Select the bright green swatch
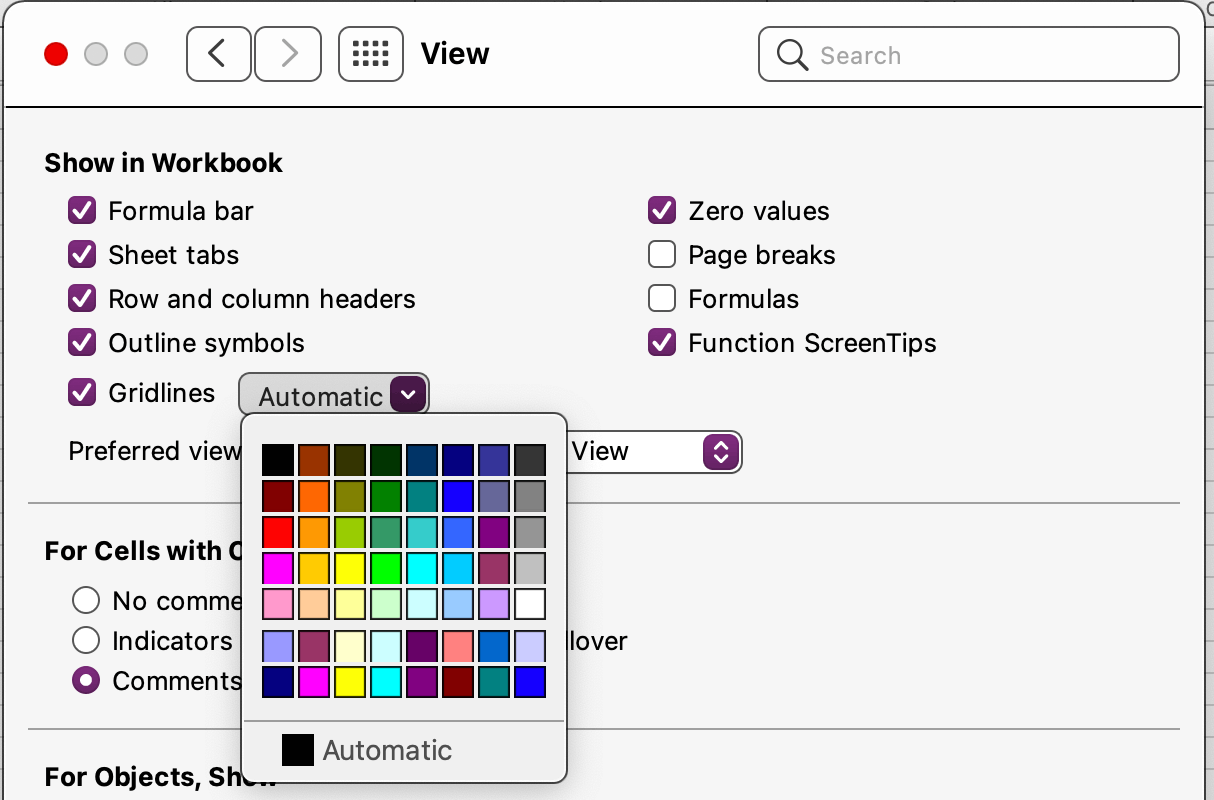1214x800 pixels. point(386,568)
